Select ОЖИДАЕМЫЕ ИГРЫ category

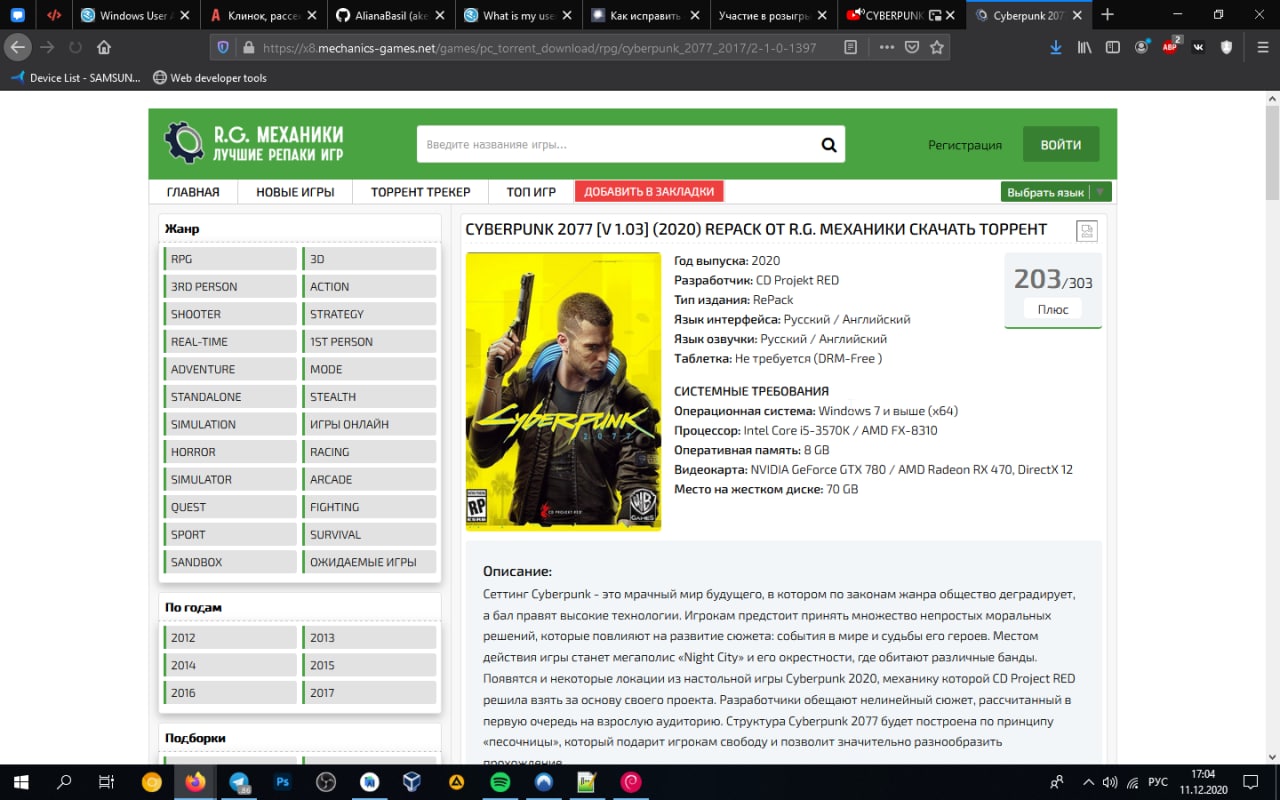[369, 562]
